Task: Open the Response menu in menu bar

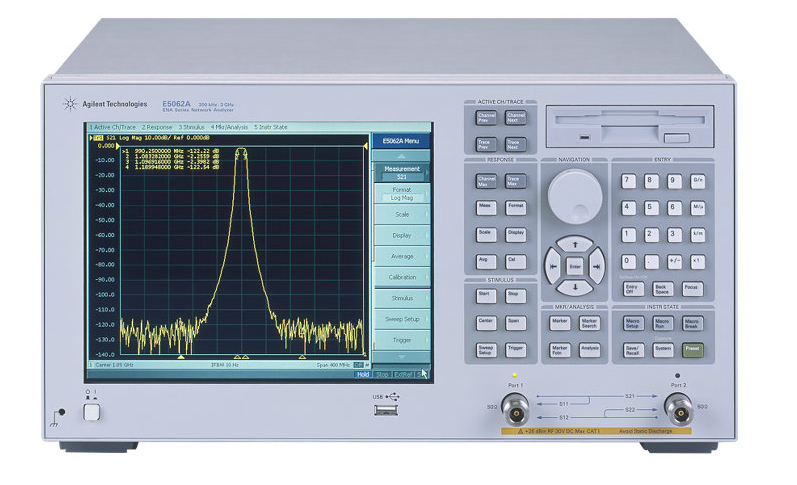Action: [x=157, y=127]
